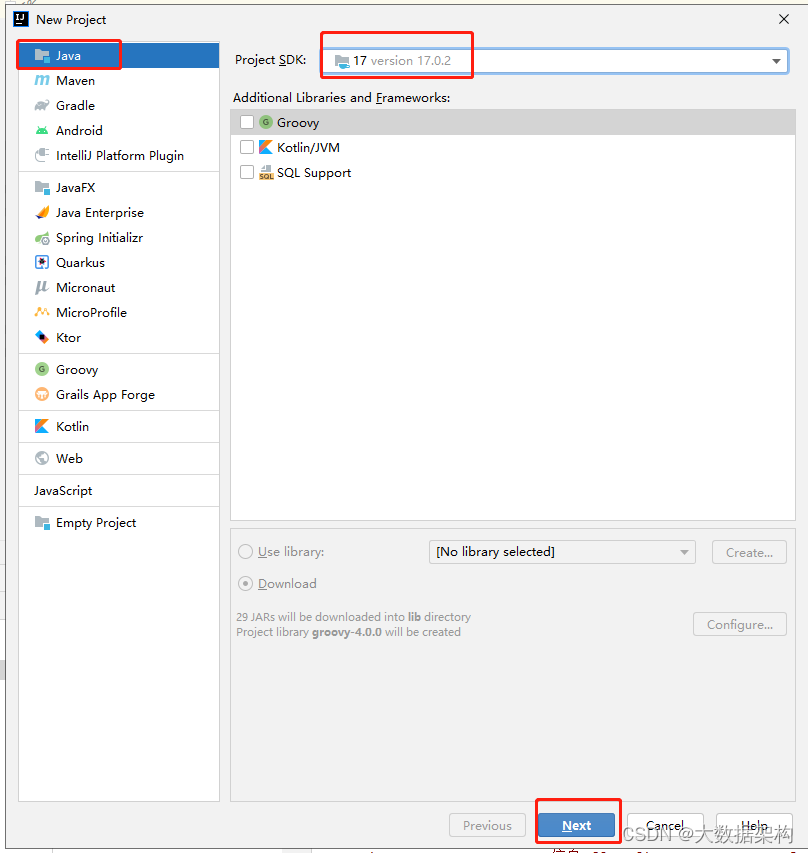Select the Java folder icon in sidebar

click(x=42, y=55)
